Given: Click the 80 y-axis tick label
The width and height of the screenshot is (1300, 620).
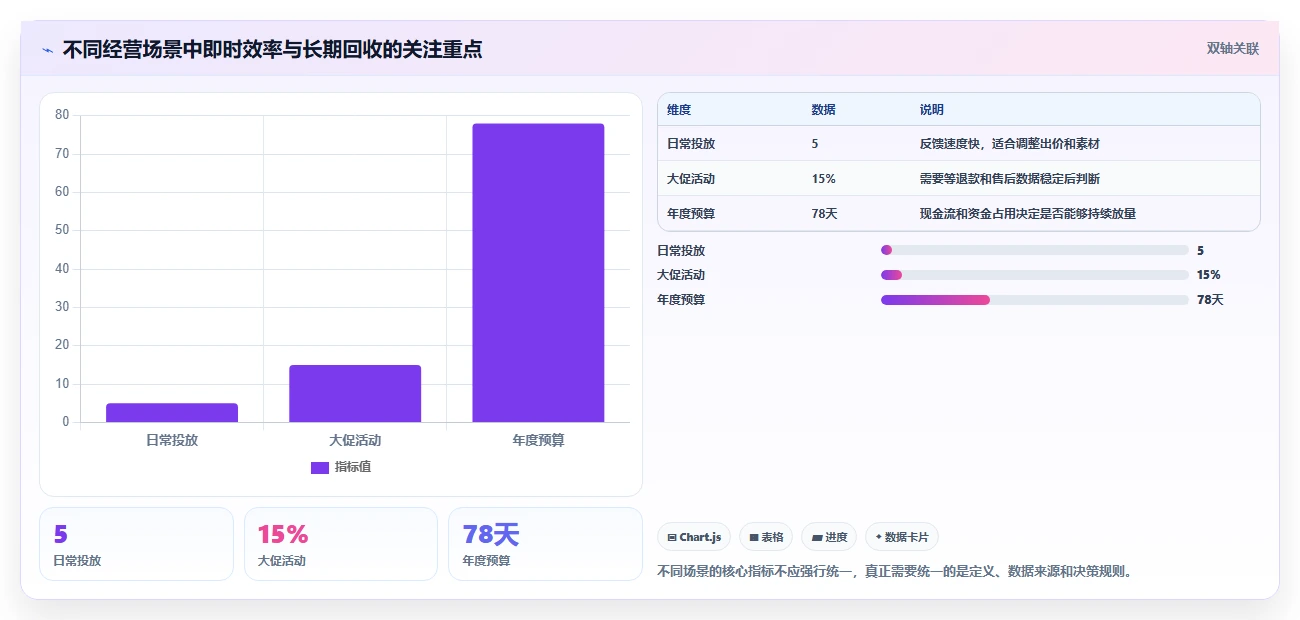Looking at the screenshot, I should pyautogui.click(x=62, y=115).
